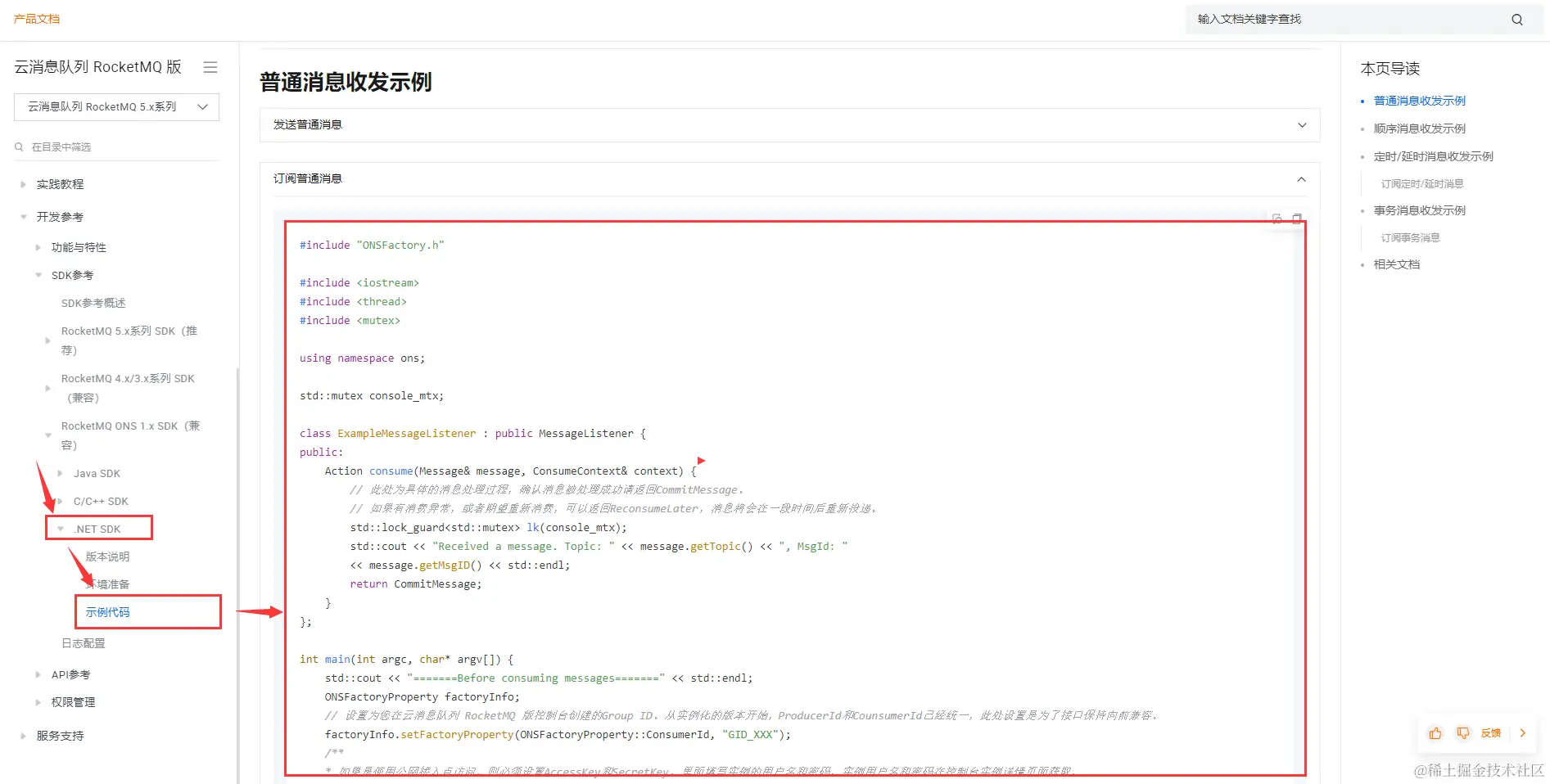Open the 反馈 feedback link
Viewport: 1550px width, 784px height.
1491,733
